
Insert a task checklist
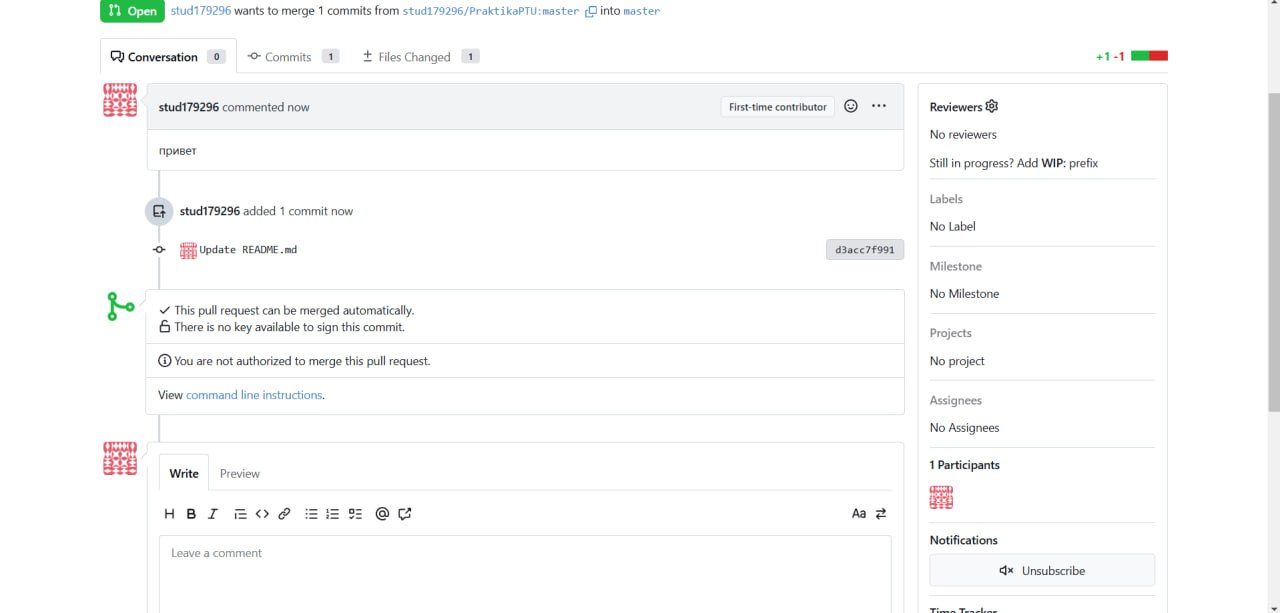click(x=355, y=514)
